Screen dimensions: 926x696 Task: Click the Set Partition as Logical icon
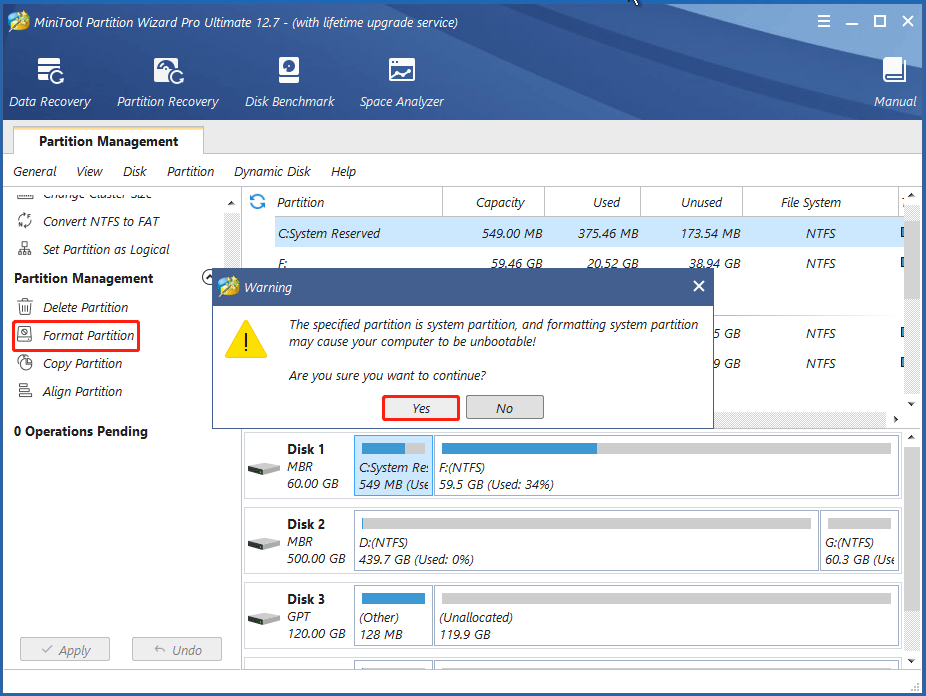pyautogui.click(x=25, y=249)
